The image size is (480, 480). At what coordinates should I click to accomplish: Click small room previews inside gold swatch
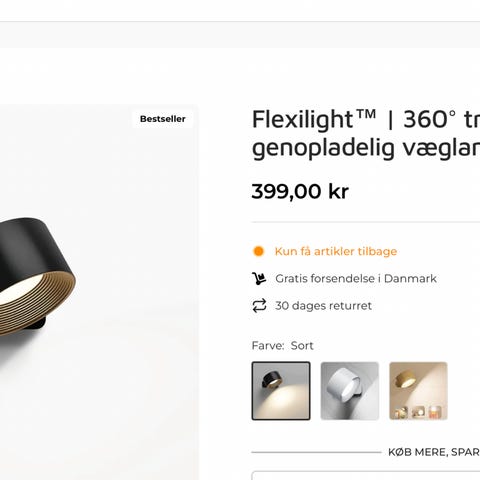coord(418,412)
